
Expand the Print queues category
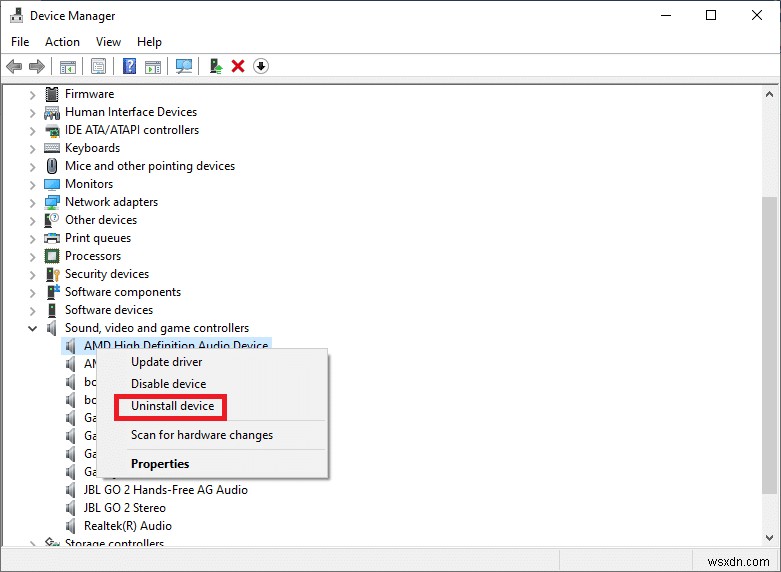click(x=32, y=239)
